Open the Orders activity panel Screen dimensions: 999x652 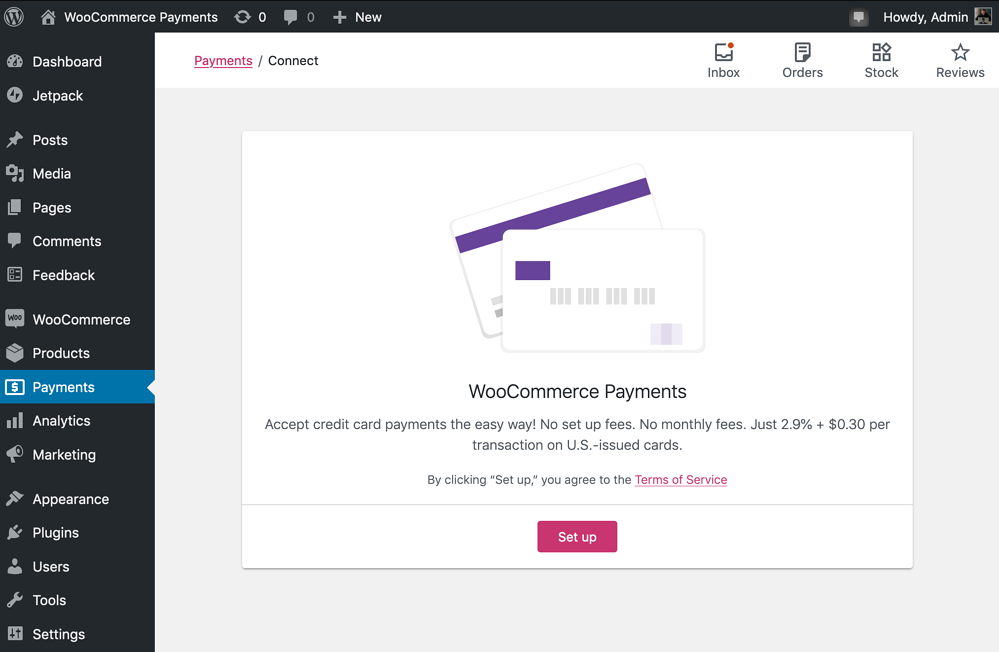coord(802,58)
